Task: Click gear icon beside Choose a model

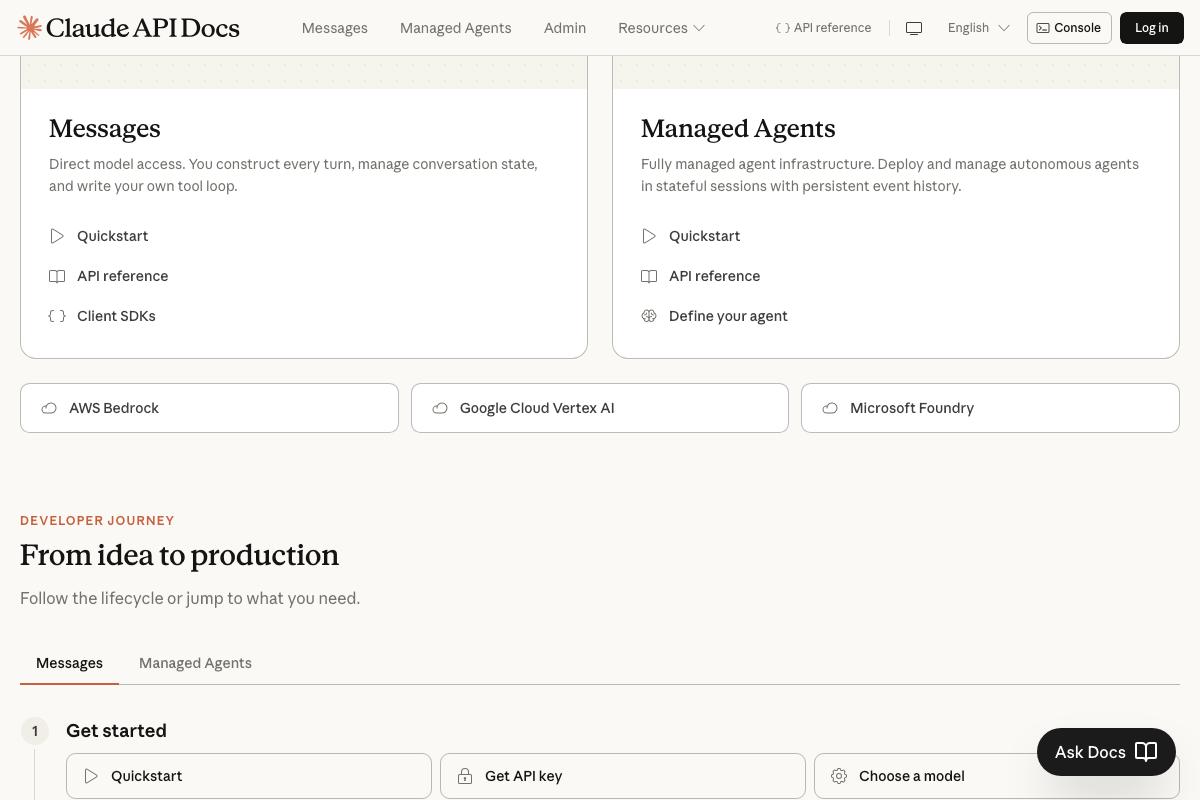Action: (839, 776)
